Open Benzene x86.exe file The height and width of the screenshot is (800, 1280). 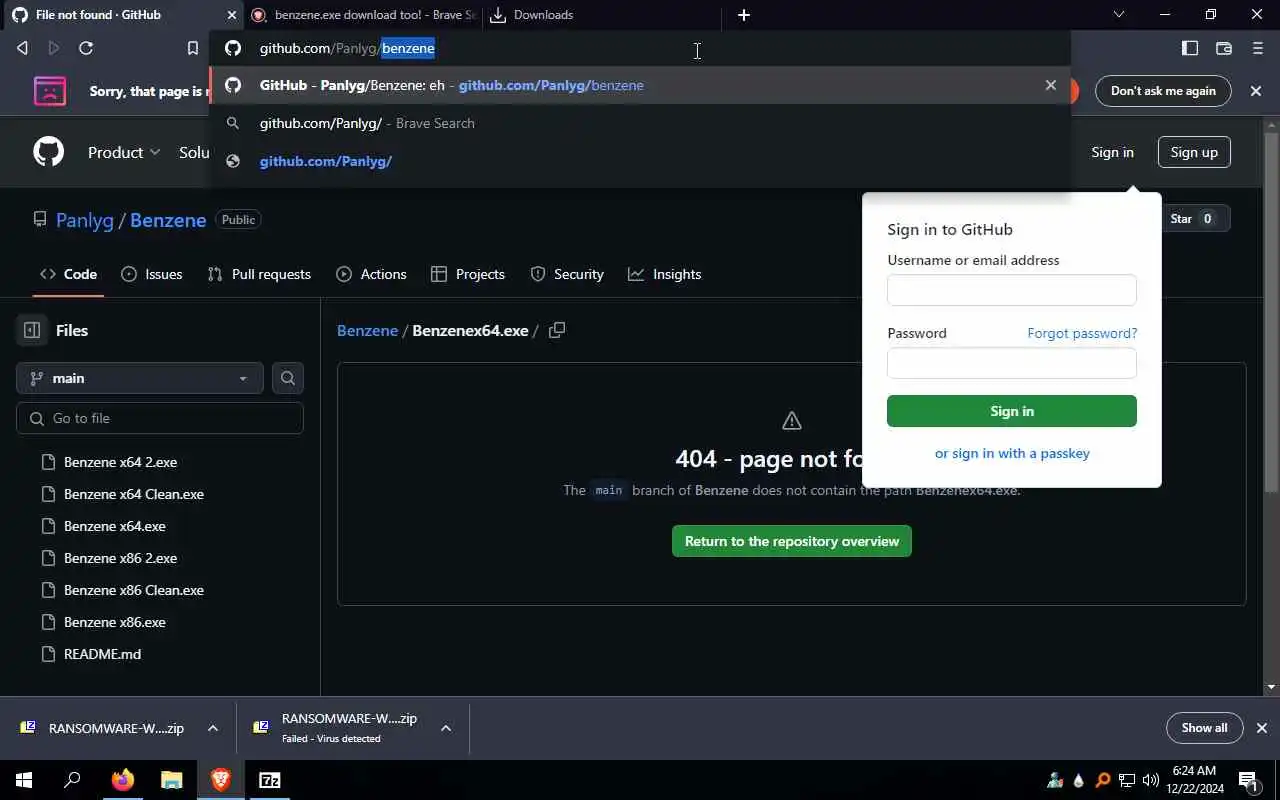115,622
